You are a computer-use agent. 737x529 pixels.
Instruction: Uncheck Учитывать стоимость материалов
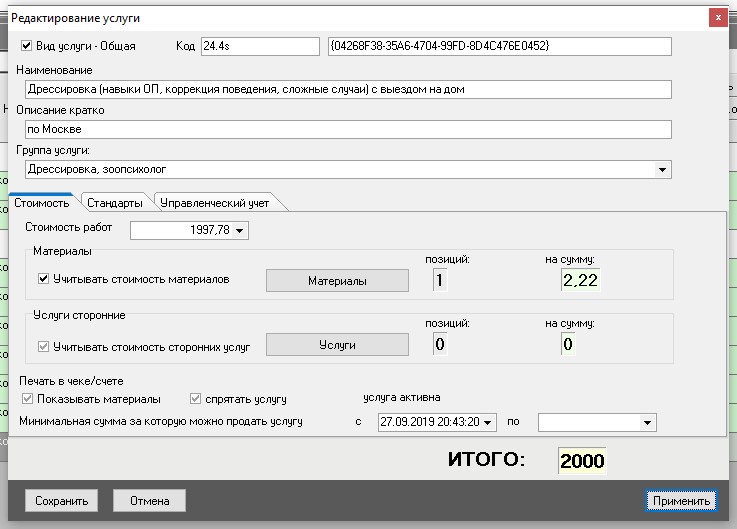coord(44,280)
